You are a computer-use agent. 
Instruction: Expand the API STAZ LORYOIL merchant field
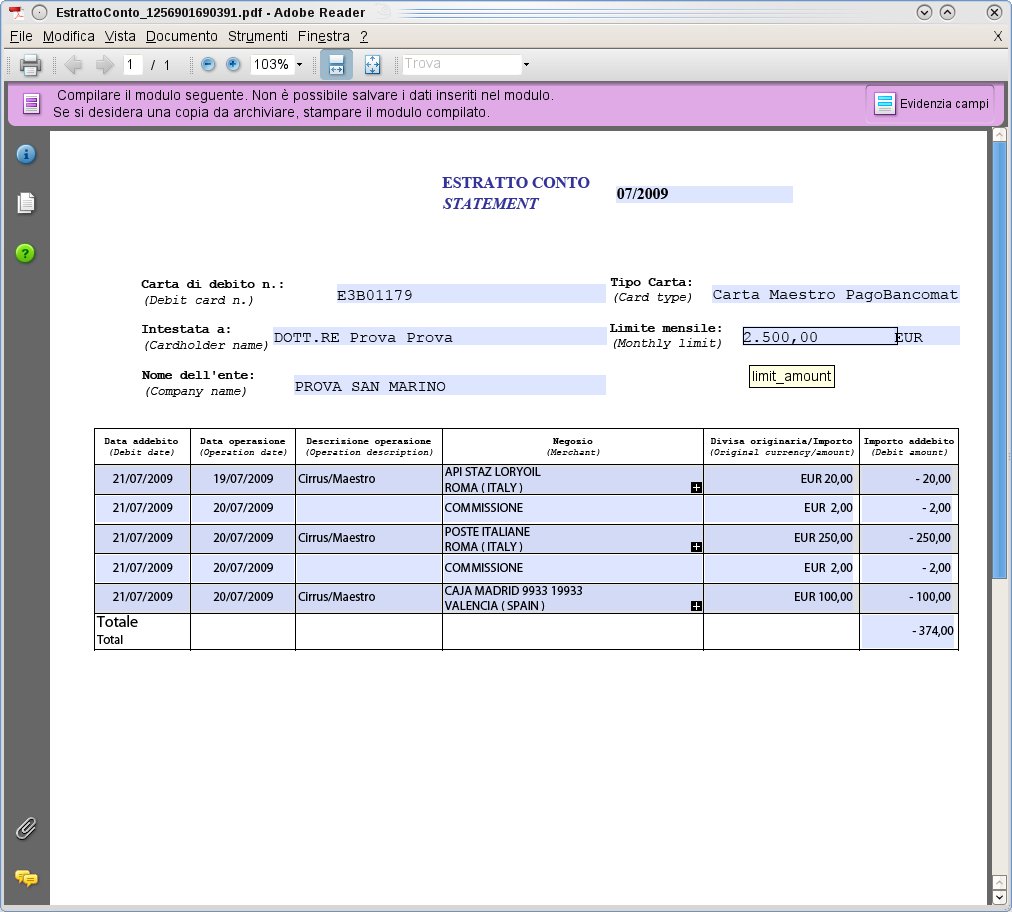tap(696, 487)
